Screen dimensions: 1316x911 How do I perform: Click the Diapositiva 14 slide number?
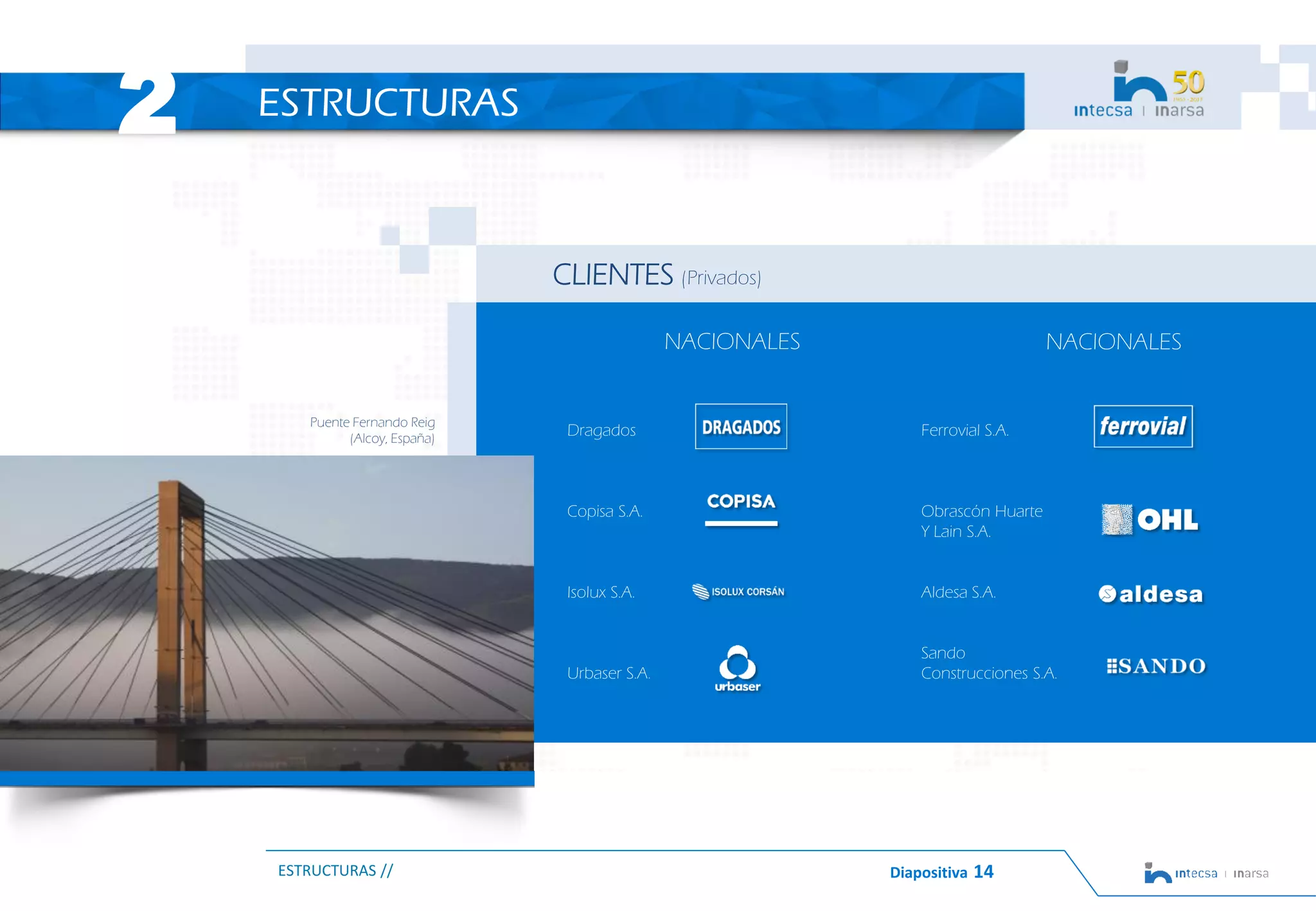[941, 872]
